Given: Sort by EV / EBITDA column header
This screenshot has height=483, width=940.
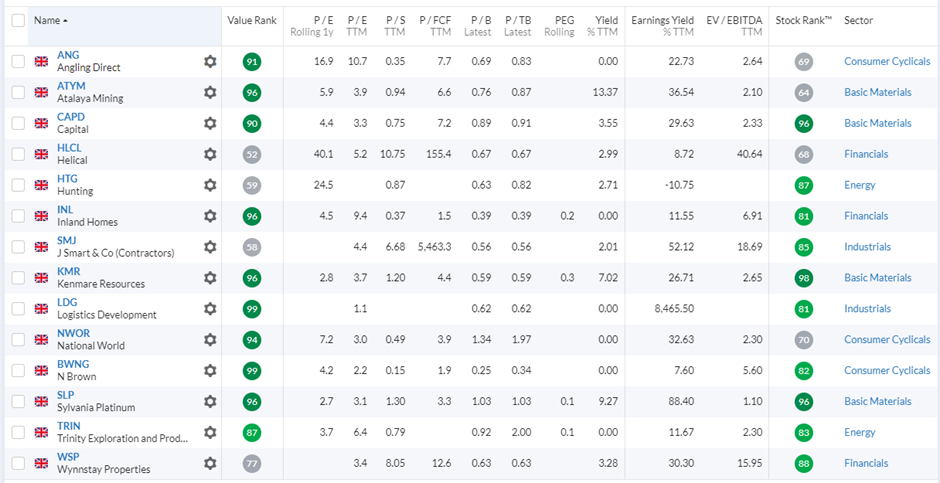Looking at the screenshot, I should click(x=733, y=26).
